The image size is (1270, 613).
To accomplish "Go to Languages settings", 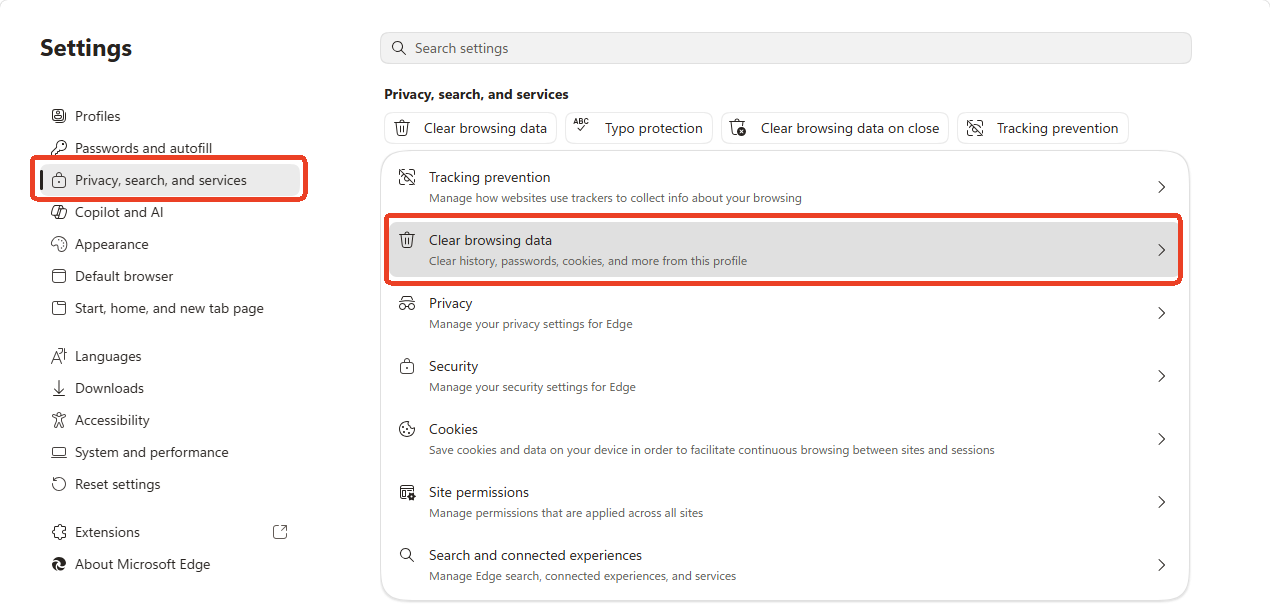I will pyautogui.click(x=170, y=356).
